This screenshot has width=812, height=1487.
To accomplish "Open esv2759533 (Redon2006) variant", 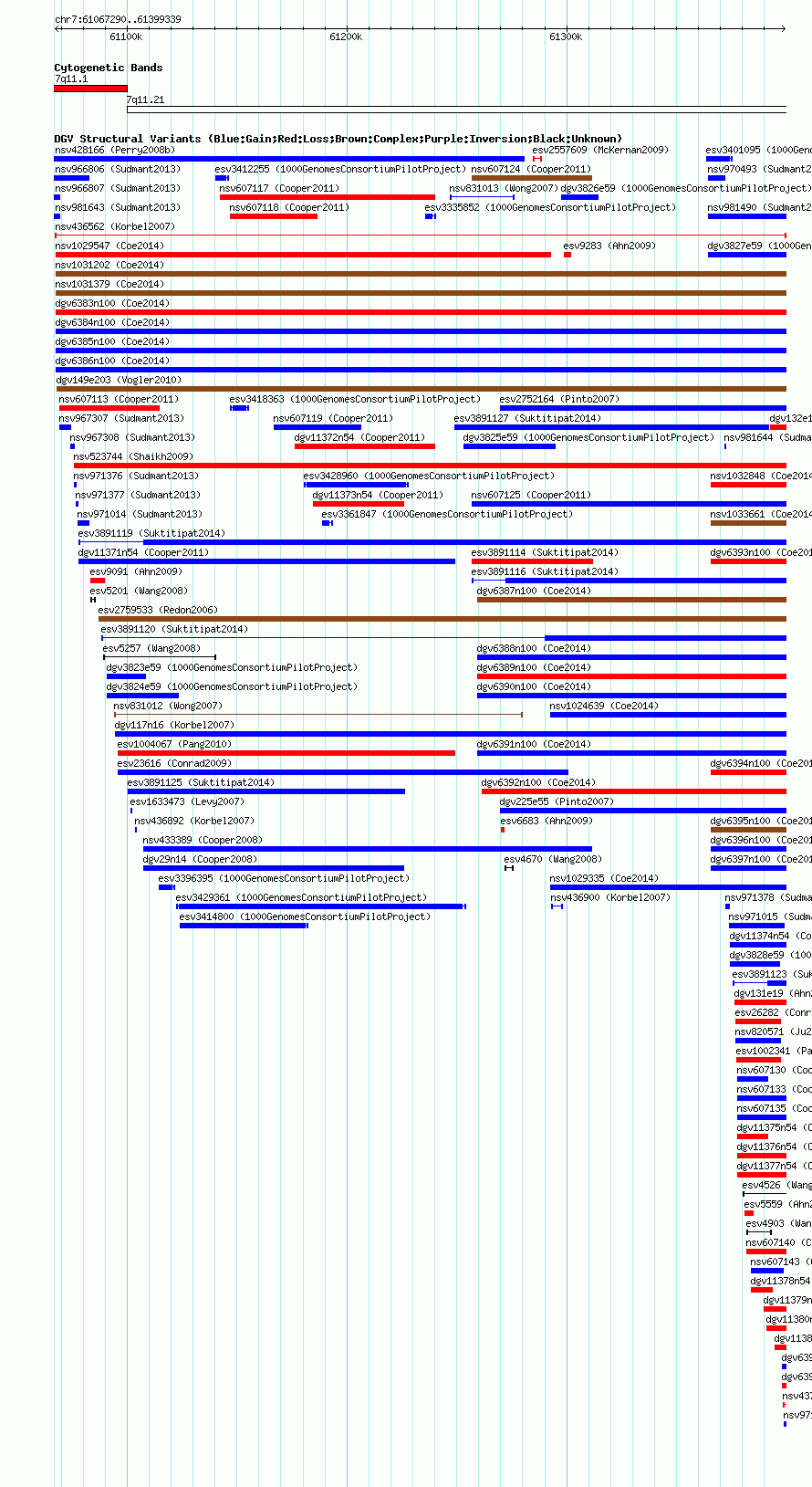I will click(x=158, y=610).
